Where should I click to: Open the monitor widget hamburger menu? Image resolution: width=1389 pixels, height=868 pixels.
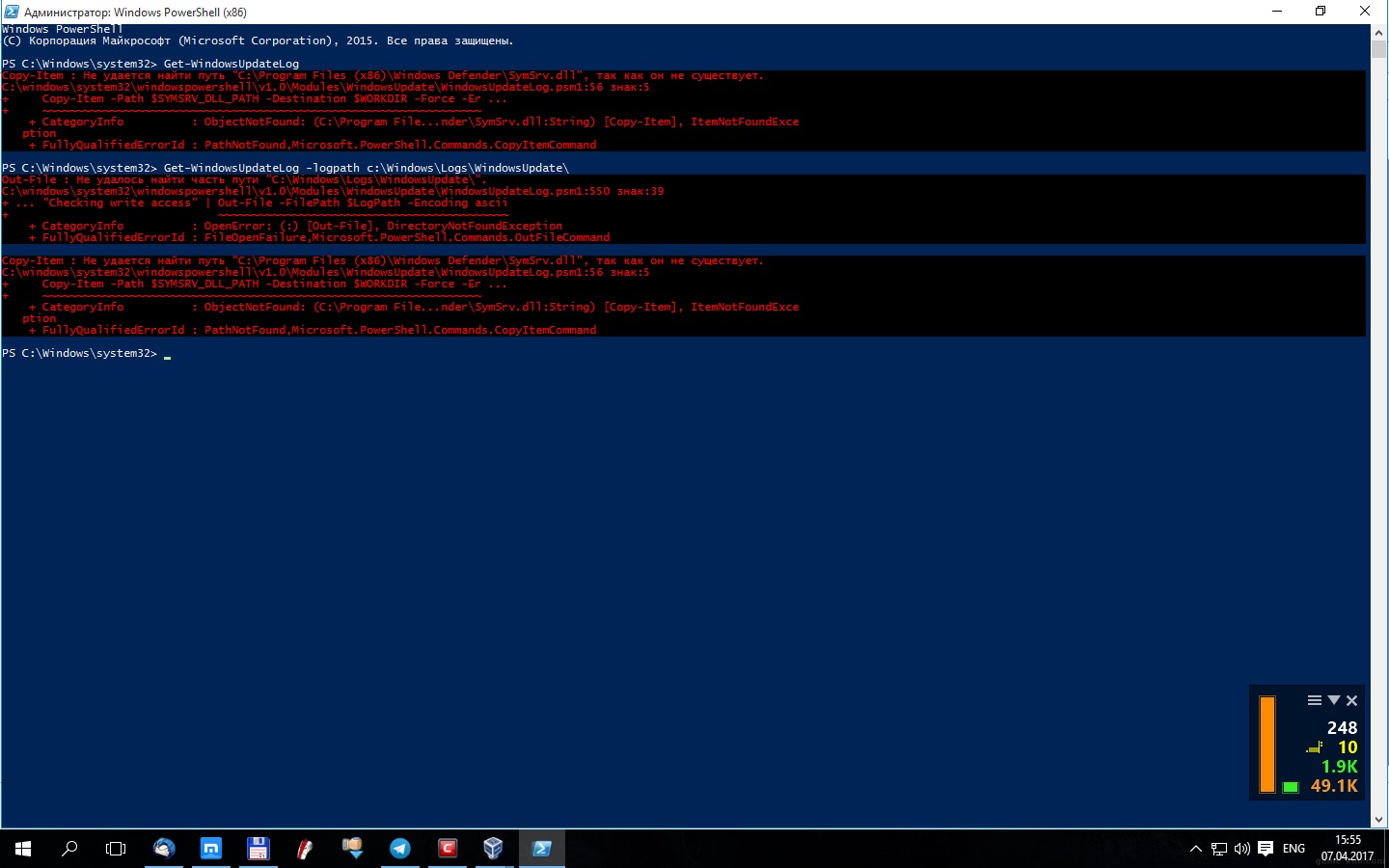click(x=1314, y=701)
